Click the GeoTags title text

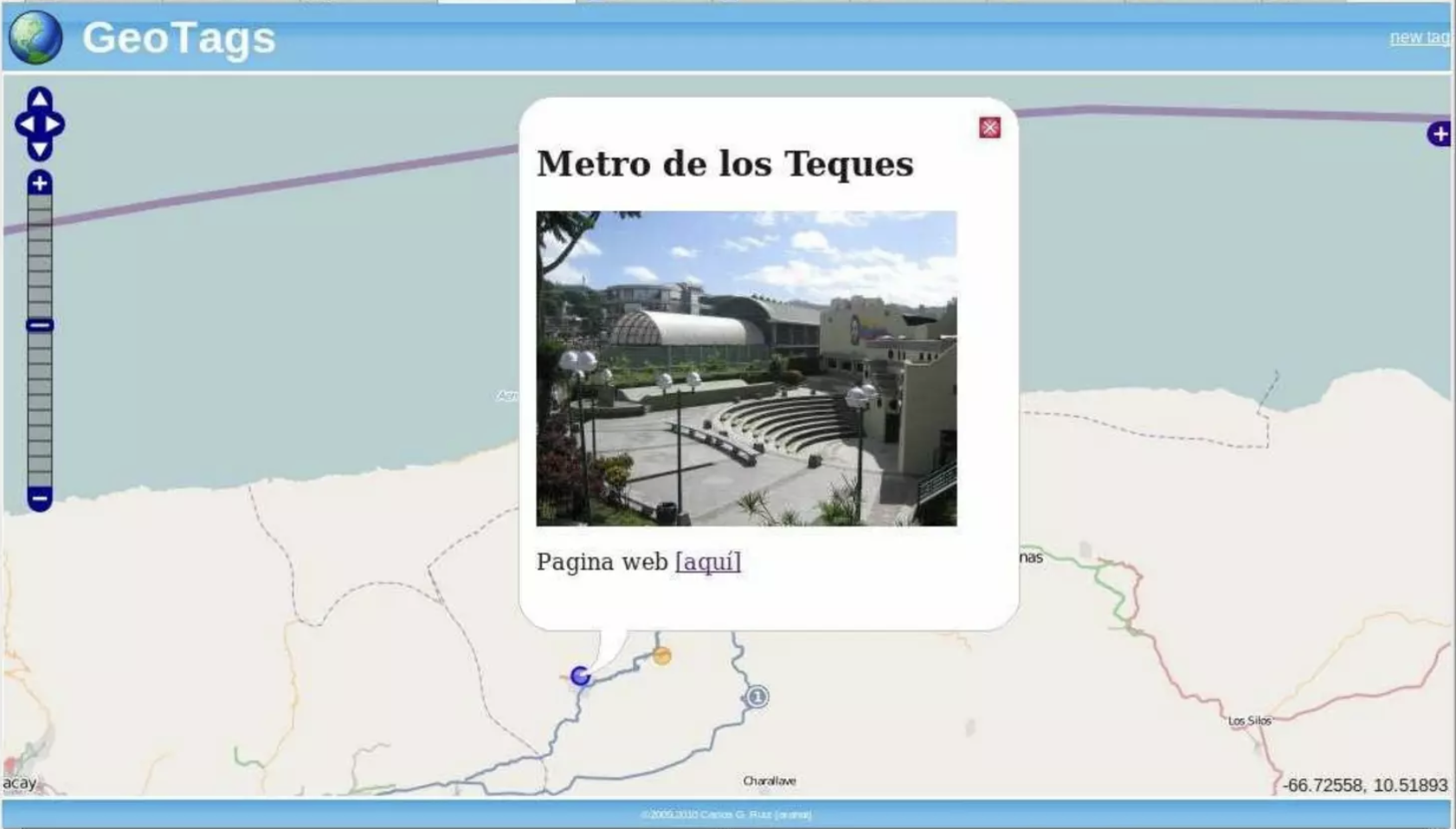178,38
